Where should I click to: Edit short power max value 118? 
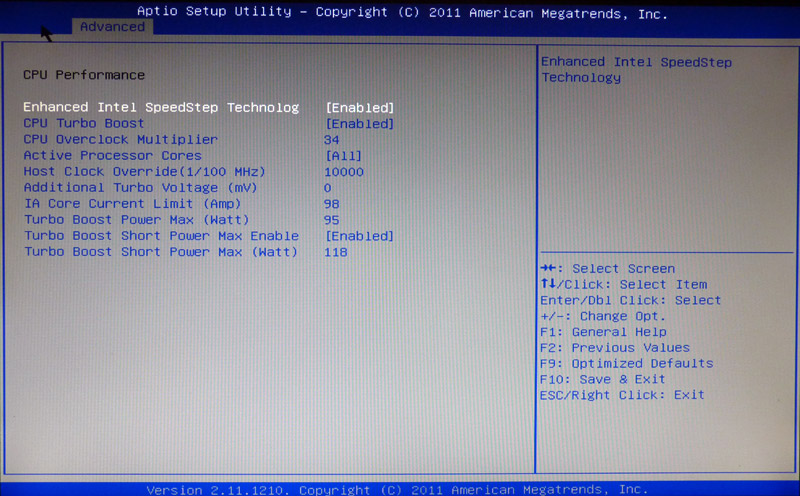[336, 252]
